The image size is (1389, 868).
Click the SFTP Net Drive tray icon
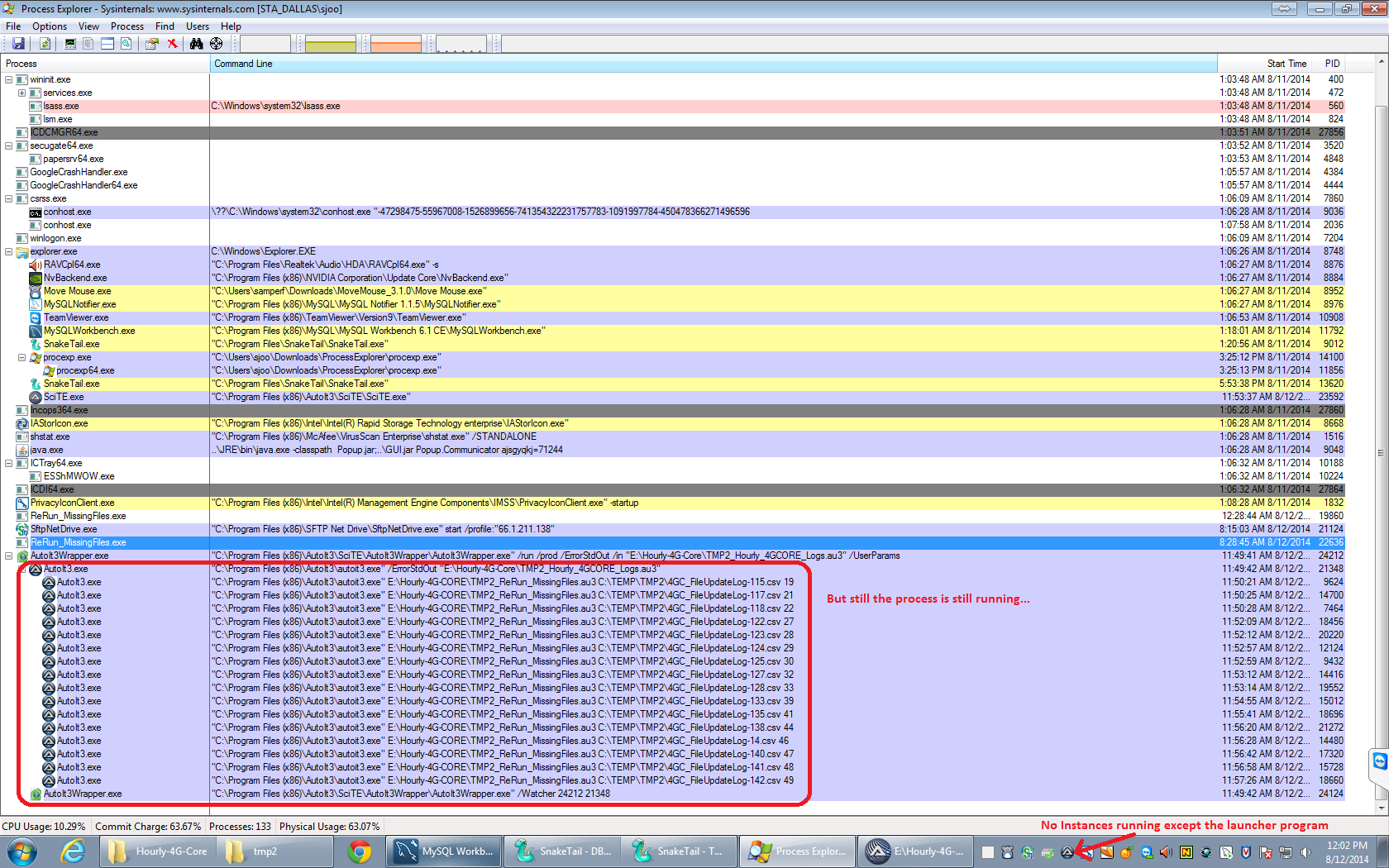click(x=1028, y=852)
